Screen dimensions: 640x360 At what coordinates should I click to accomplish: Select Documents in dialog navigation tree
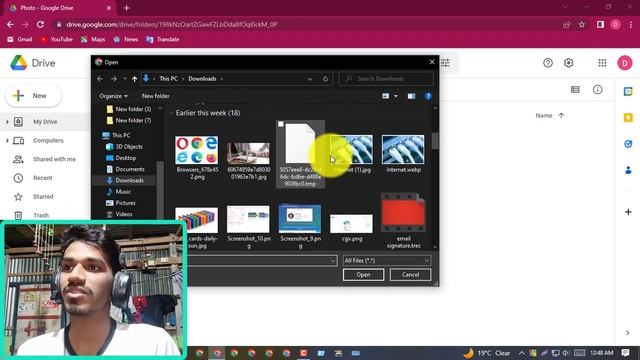pos(129,169)
